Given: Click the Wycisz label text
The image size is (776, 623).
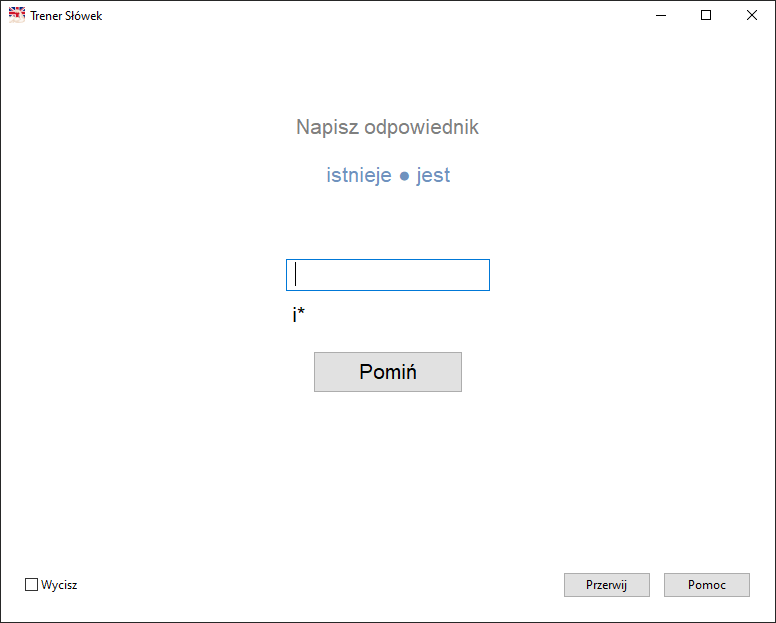Looking at the screenshot, I should coord(59,585).
